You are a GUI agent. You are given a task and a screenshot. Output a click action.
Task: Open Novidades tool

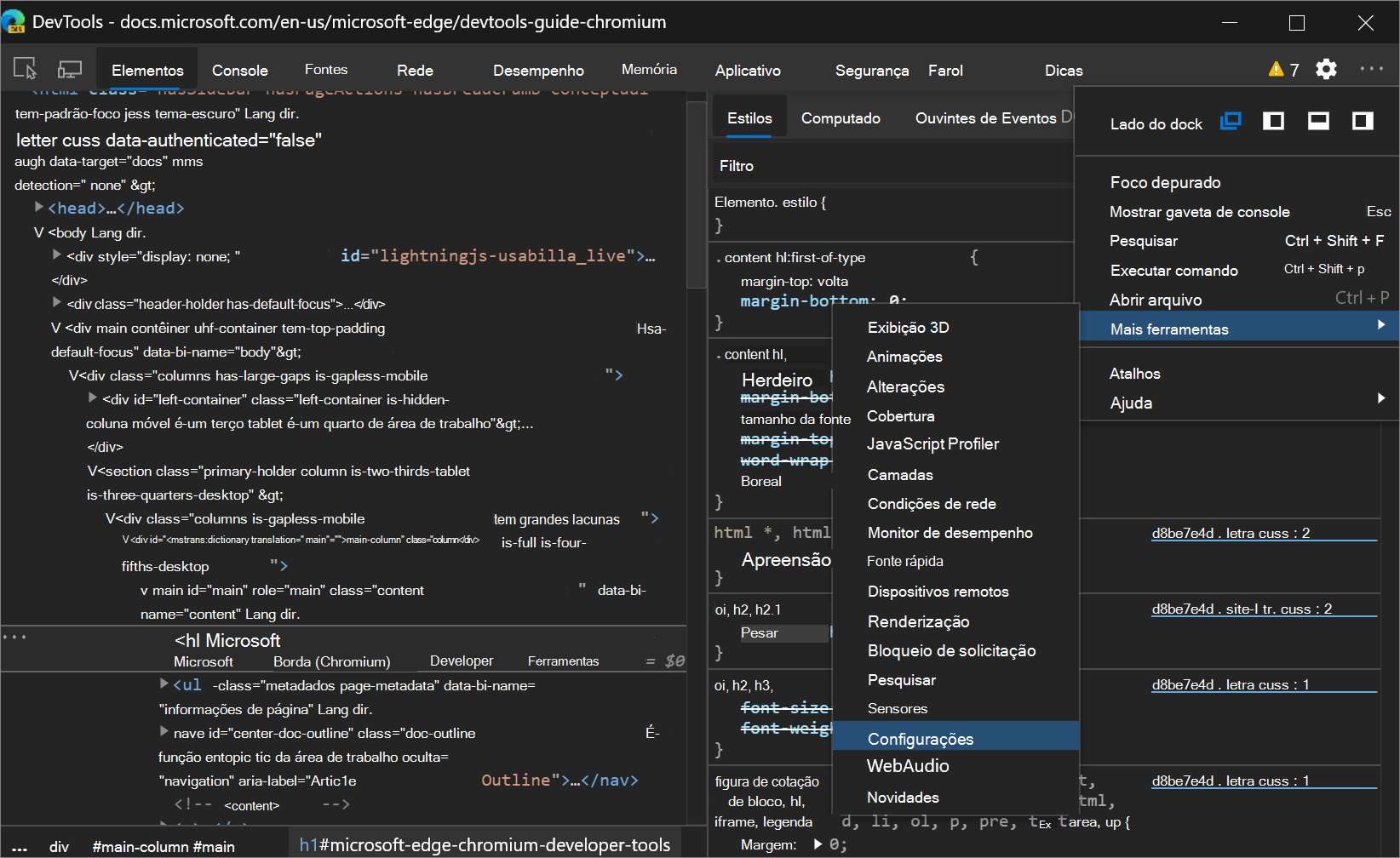[x=955, y=797]
